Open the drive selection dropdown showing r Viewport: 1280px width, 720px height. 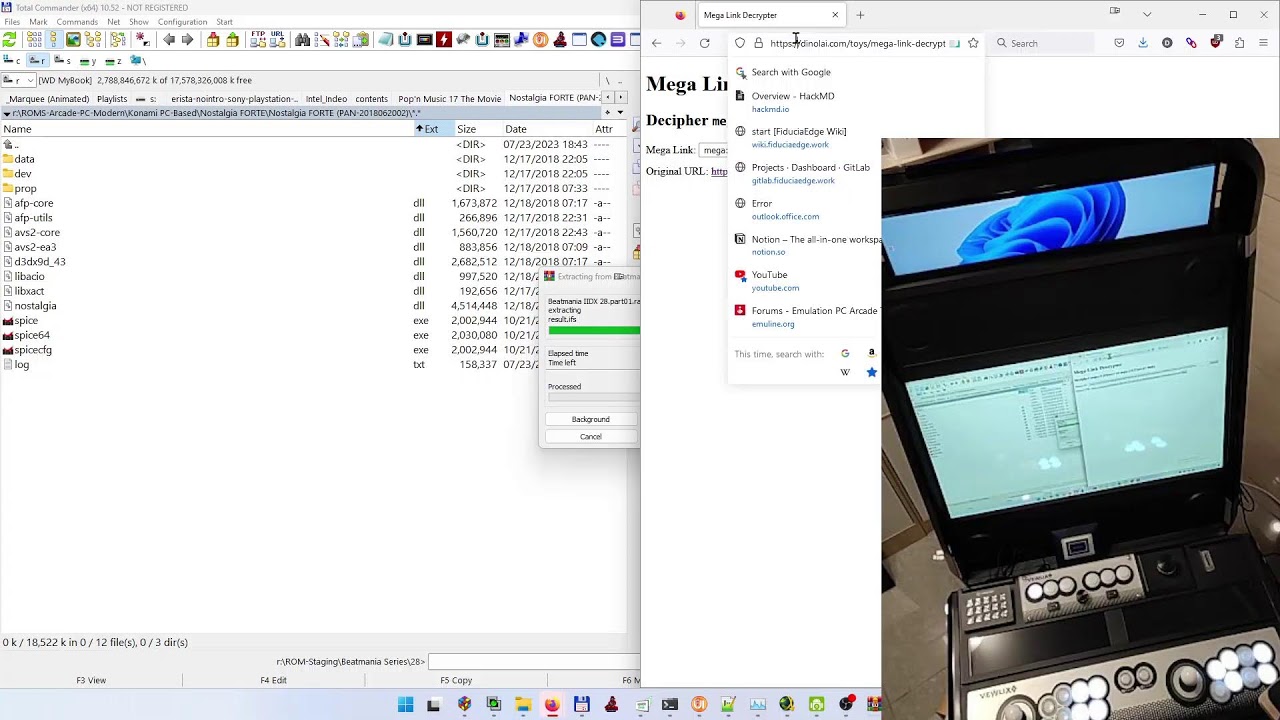coord(18,80)
